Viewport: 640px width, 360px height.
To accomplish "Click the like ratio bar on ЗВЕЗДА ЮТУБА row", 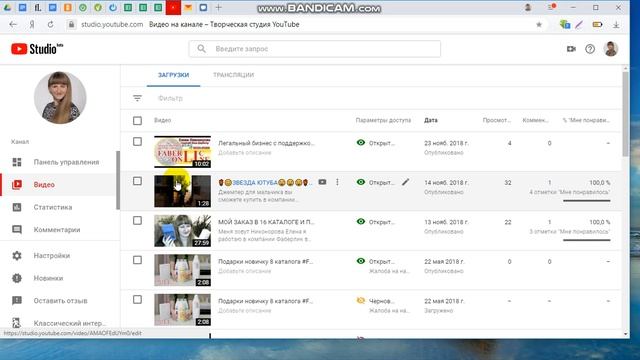I will tap(587, 201).
